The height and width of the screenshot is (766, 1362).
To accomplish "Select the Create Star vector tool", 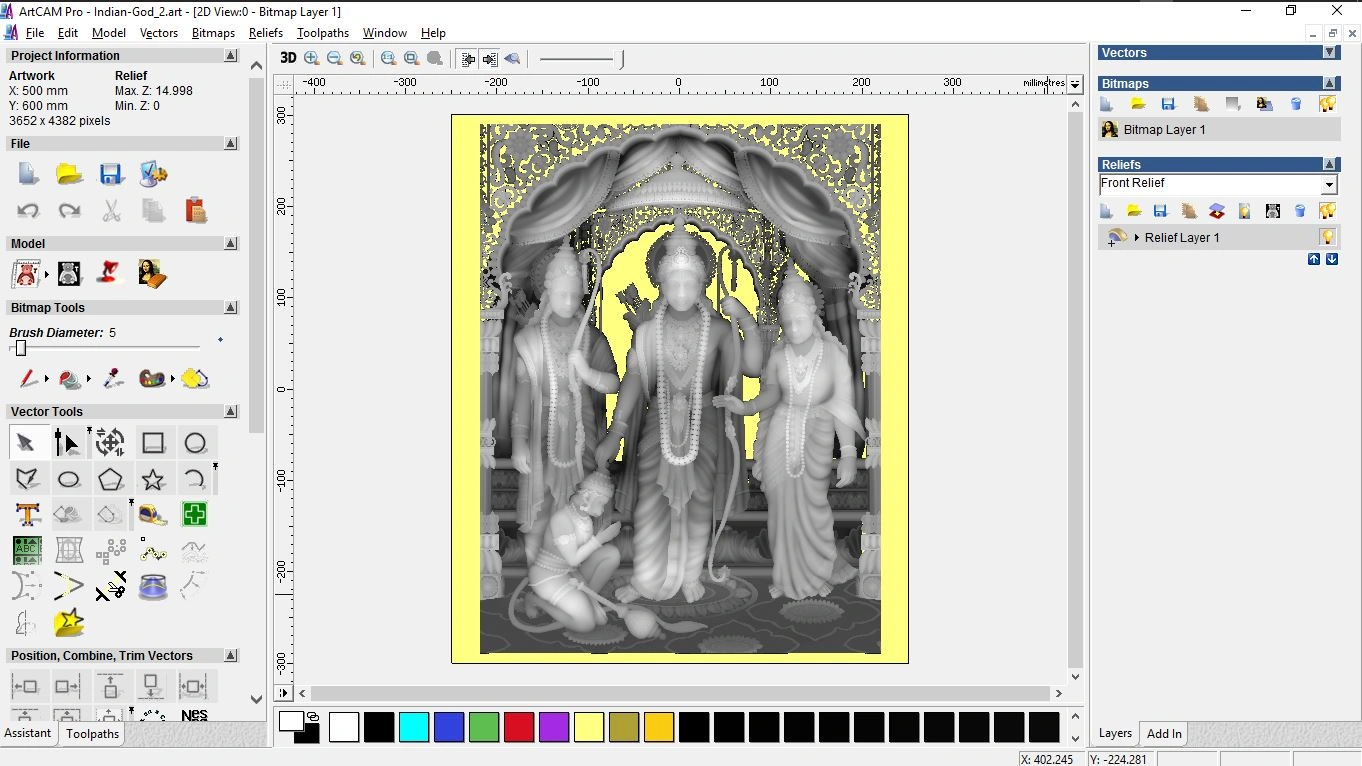I will (154, 478).
